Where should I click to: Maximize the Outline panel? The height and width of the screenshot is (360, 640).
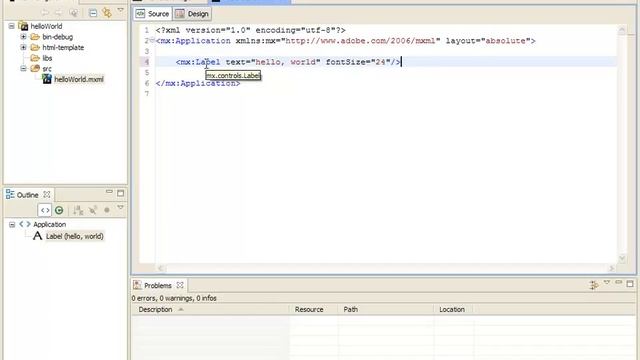click(x=120, y=193)
